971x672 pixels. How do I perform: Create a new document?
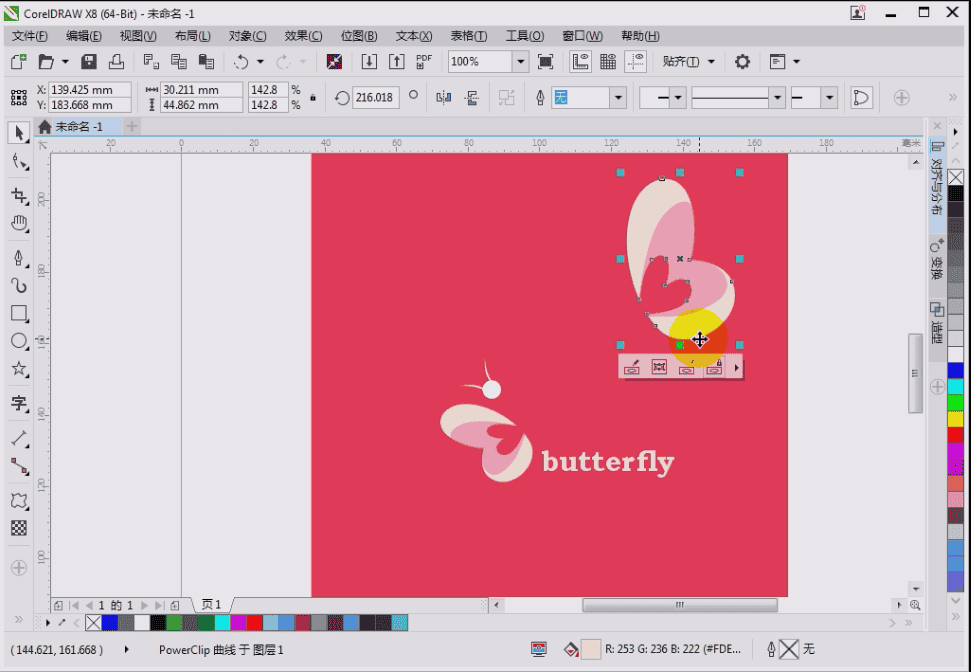click(19, 61)
